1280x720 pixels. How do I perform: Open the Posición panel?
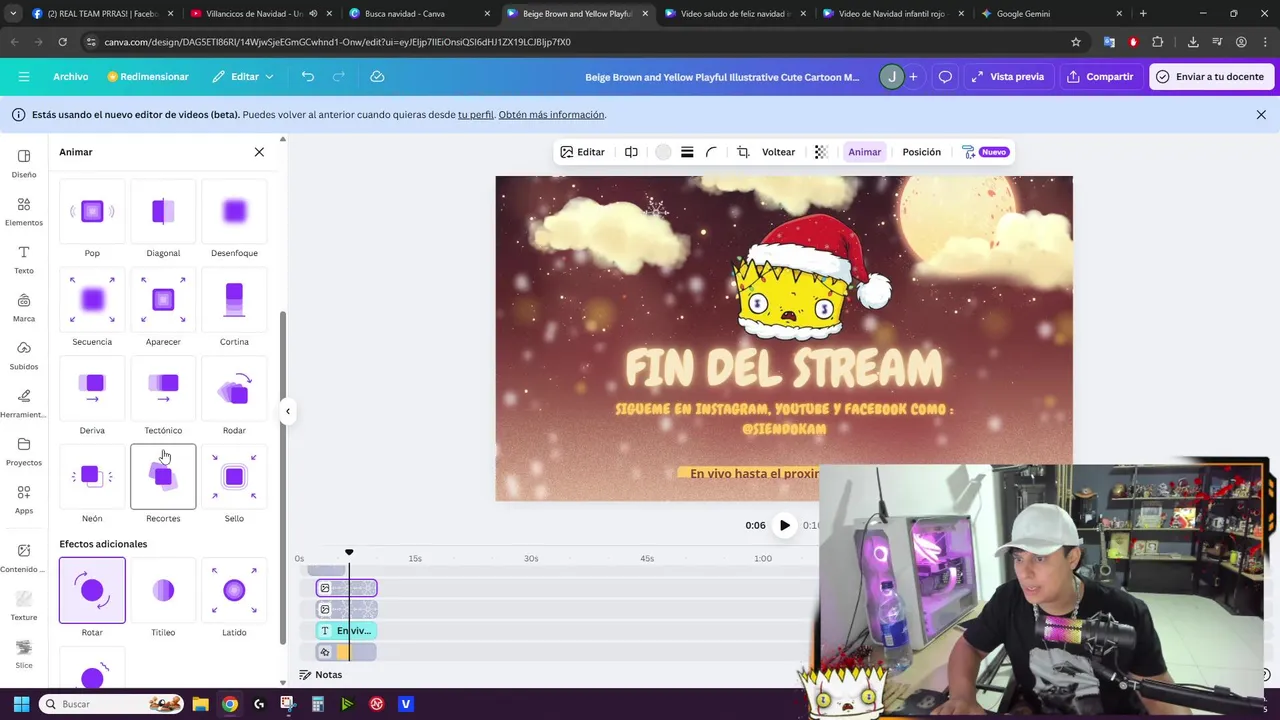(922, 152)
